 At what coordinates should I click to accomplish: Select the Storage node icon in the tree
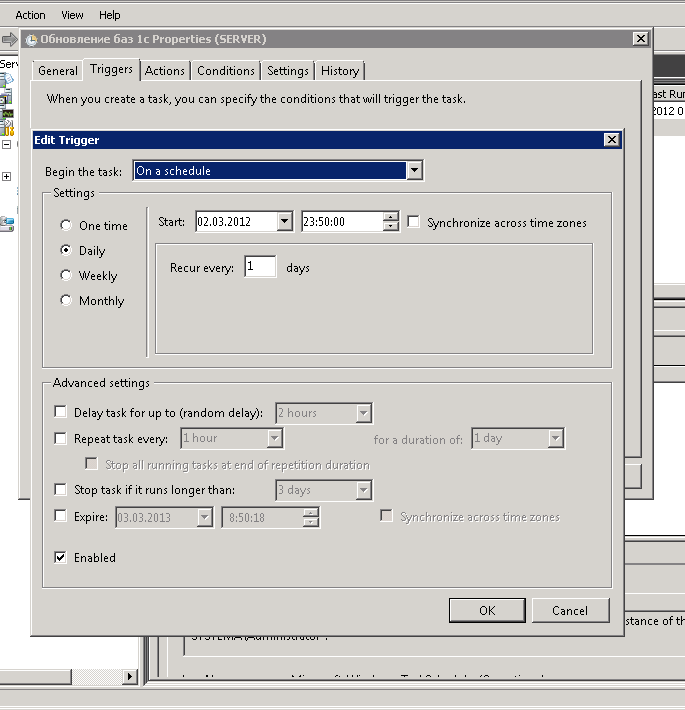(x=7, y=224)
